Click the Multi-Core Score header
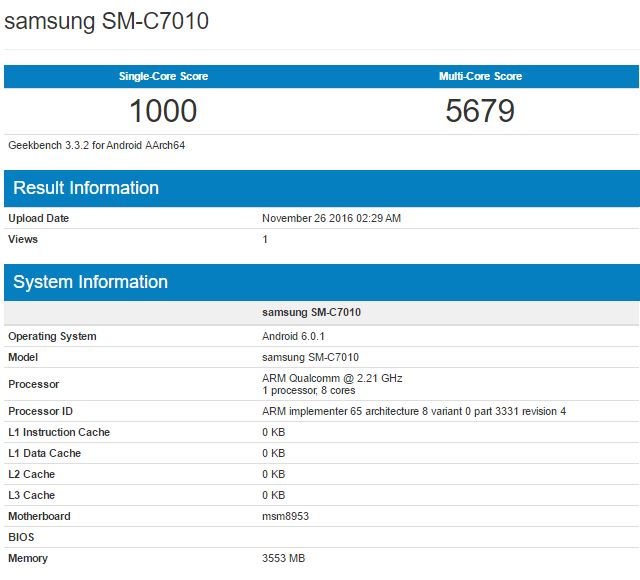The height and width of the screenshot is (580, 640). pos(480,77)
